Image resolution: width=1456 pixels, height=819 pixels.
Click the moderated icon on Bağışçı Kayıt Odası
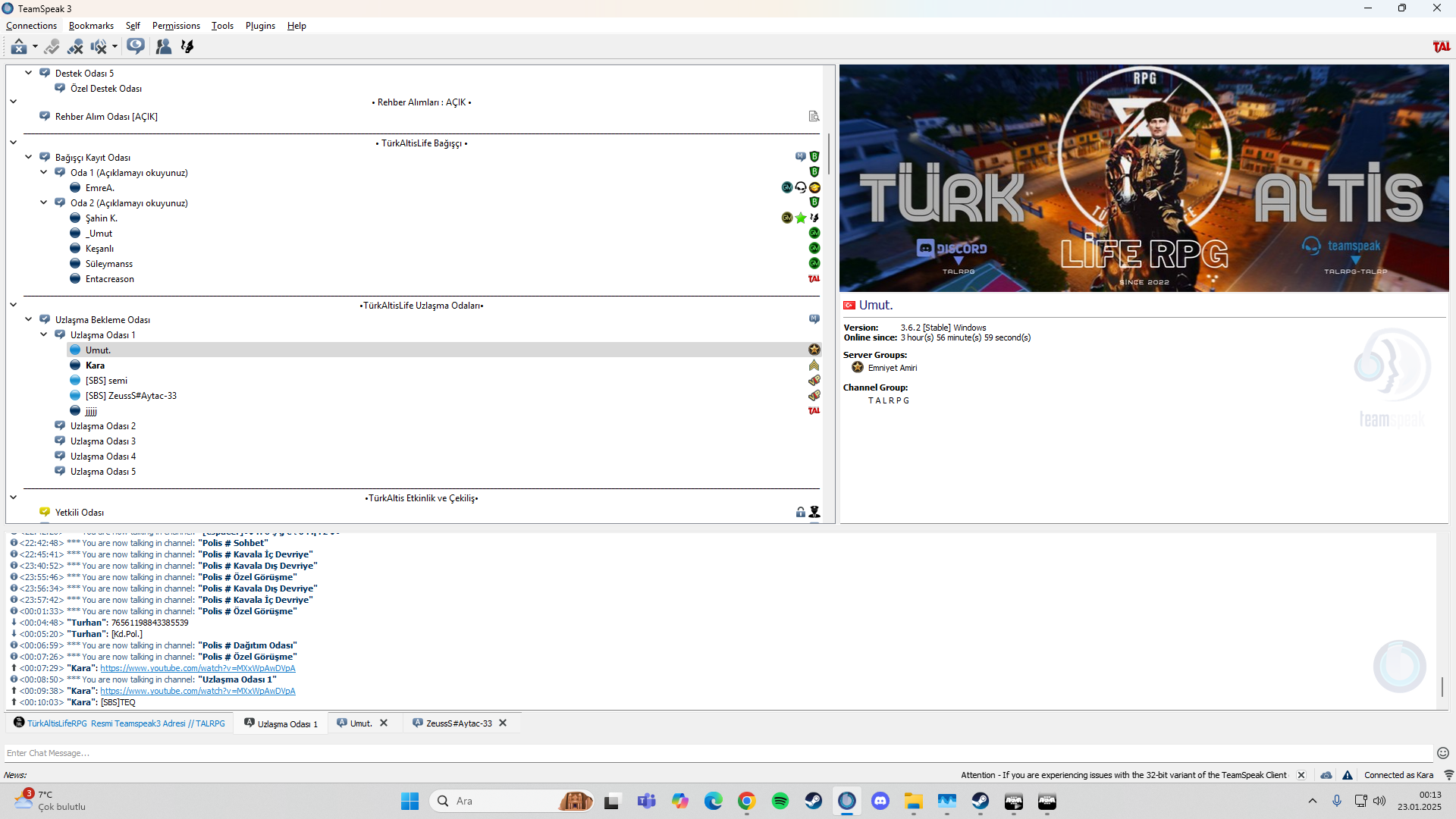click(801, 157)
